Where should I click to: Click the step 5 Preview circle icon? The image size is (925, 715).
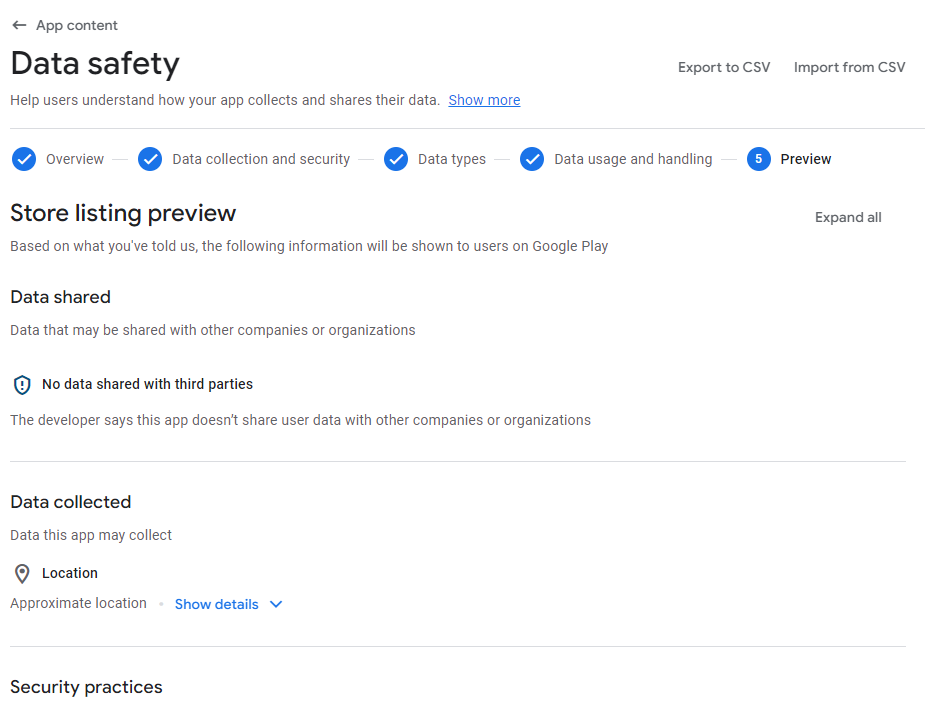tap(759, 159)
